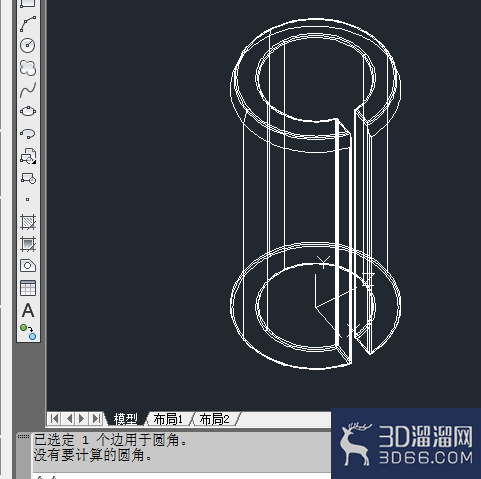Choose the Multiline Text A tool
The width and height of the screenshot is (481, 479).
28,310
